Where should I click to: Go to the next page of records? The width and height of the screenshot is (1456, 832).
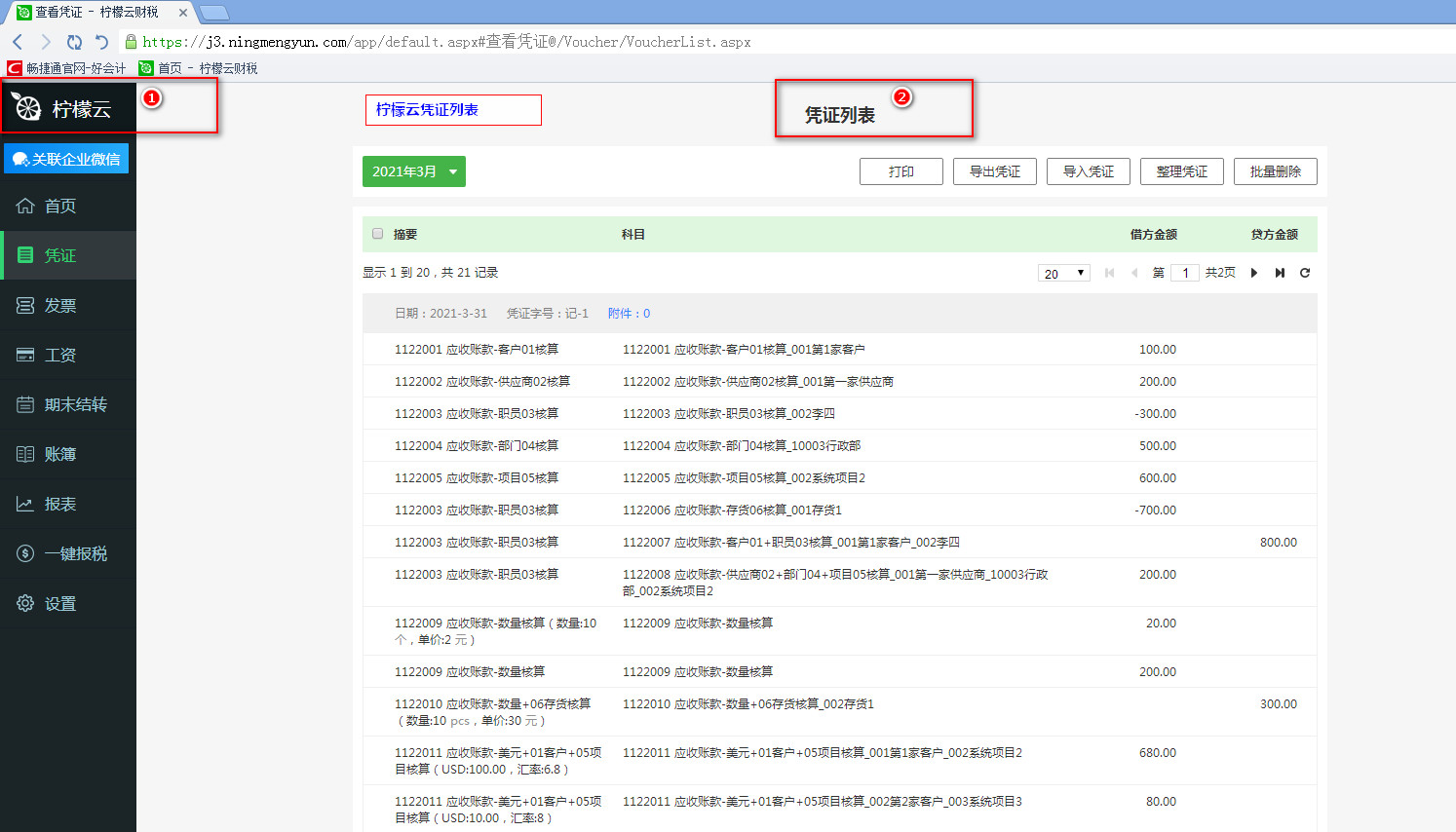(1254, 273)
